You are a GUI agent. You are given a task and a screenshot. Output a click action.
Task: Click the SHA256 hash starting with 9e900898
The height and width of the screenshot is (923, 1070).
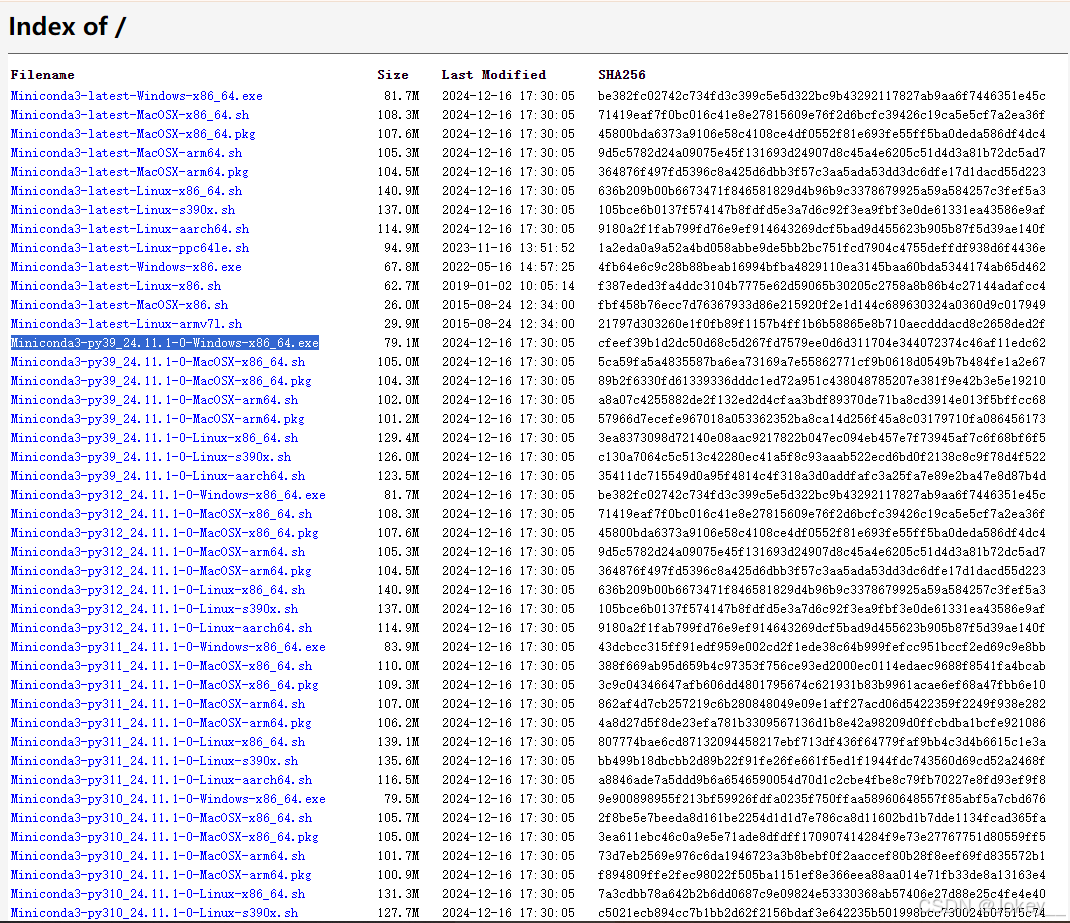click(x=822, y=799)
